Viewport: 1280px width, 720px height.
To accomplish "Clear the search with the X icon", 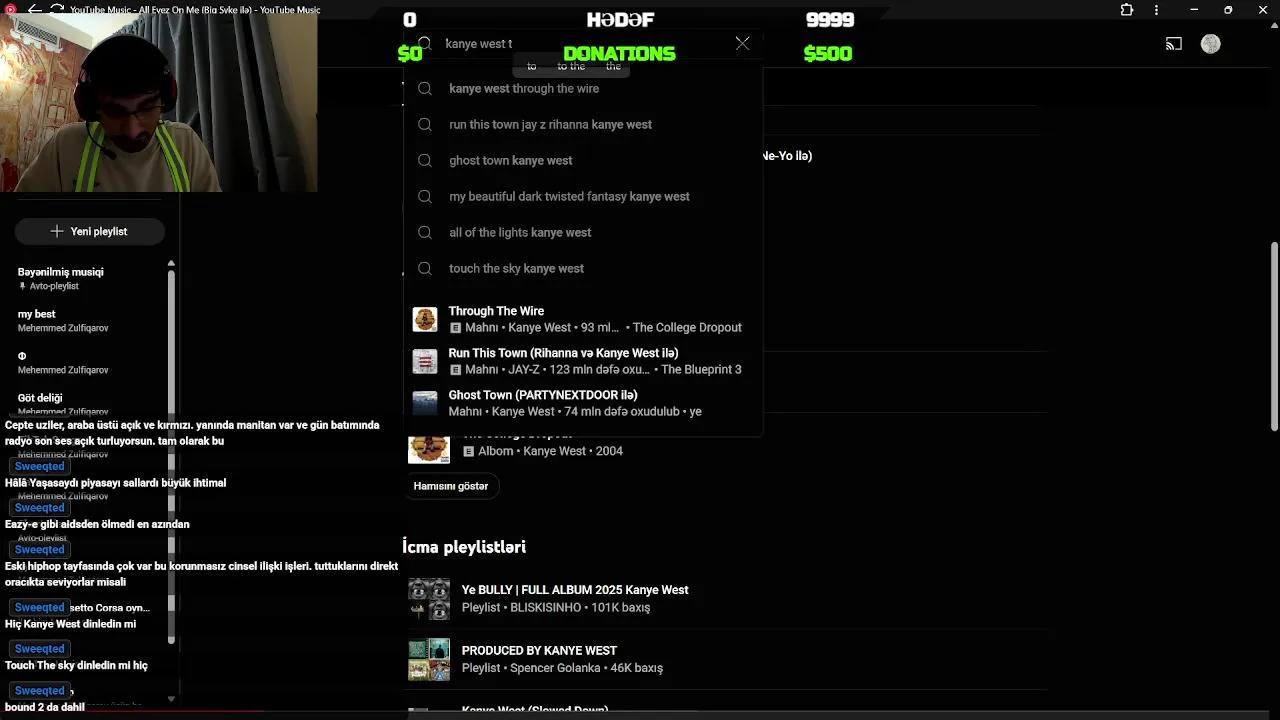I will click(x=742, y=43).
